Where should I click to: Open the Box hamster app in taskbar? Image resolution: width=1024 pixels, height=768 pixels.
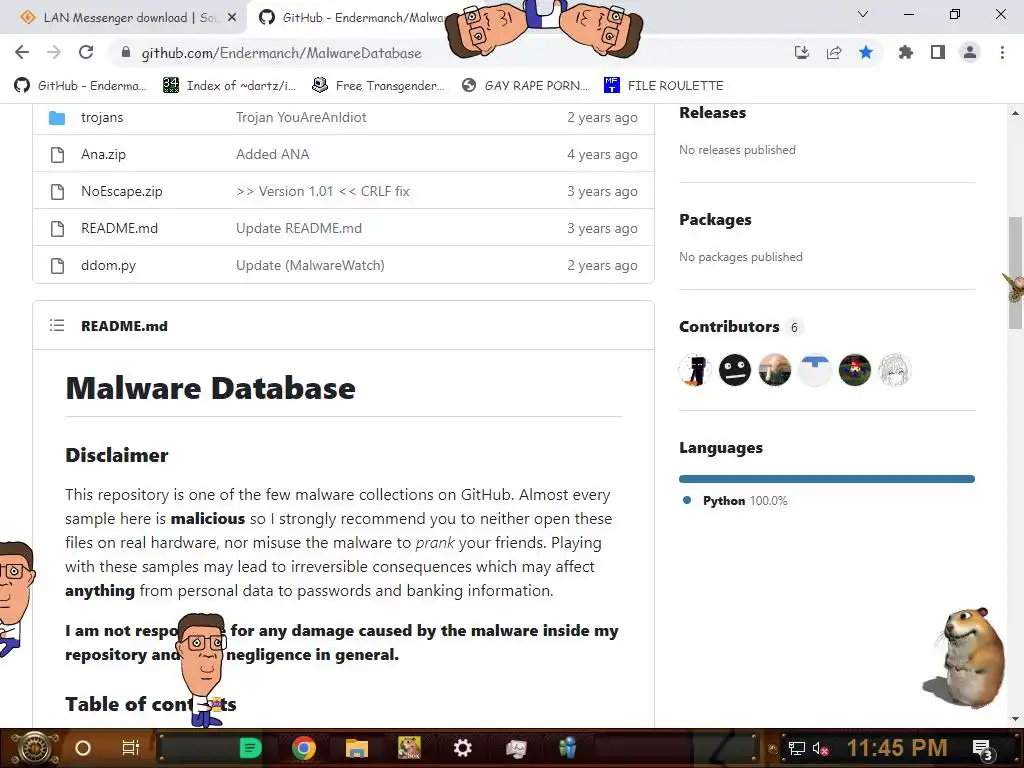[409, 748]
